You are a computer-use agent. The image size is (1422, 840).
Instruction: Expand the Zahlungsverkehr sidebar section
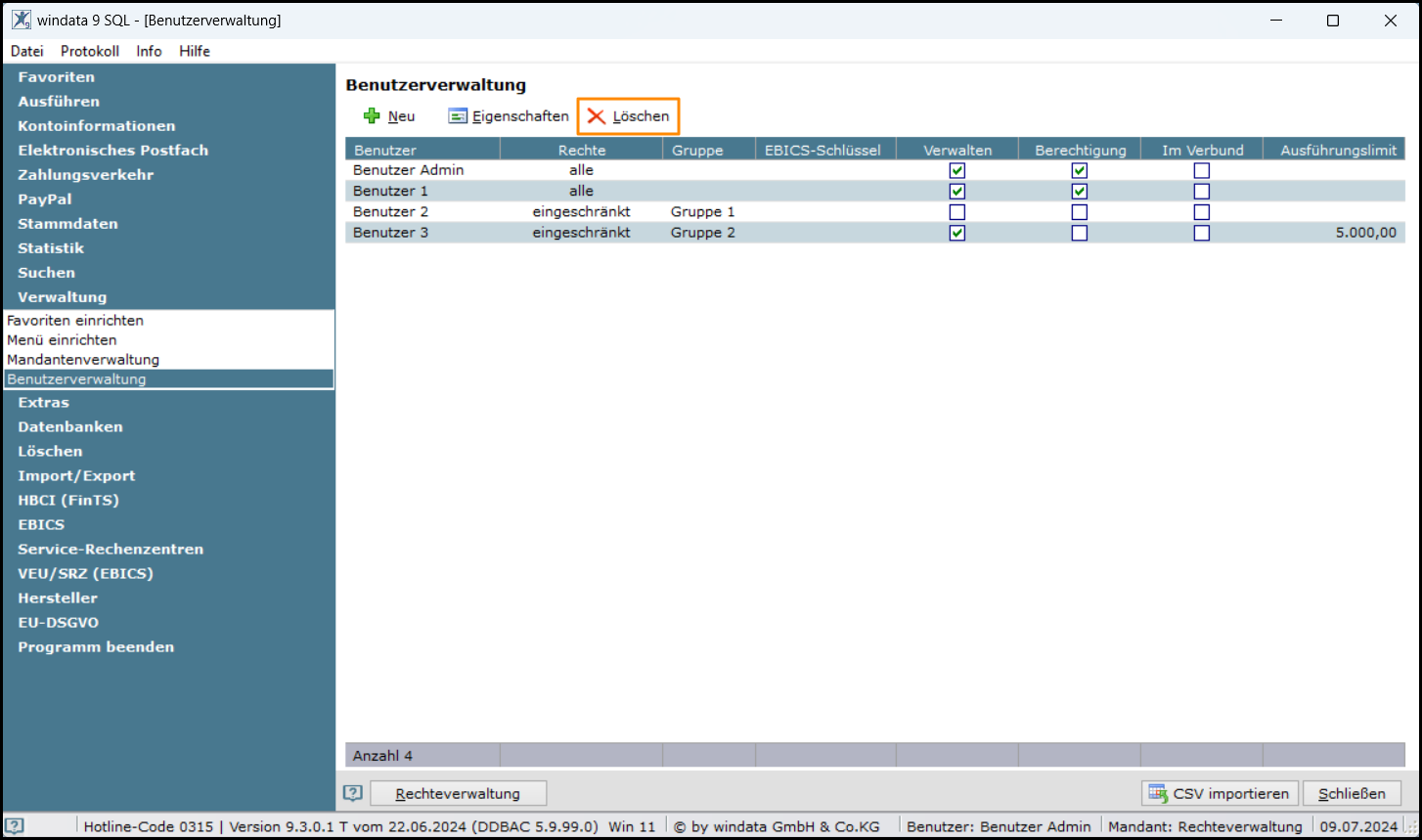click(x=86, y=174)
